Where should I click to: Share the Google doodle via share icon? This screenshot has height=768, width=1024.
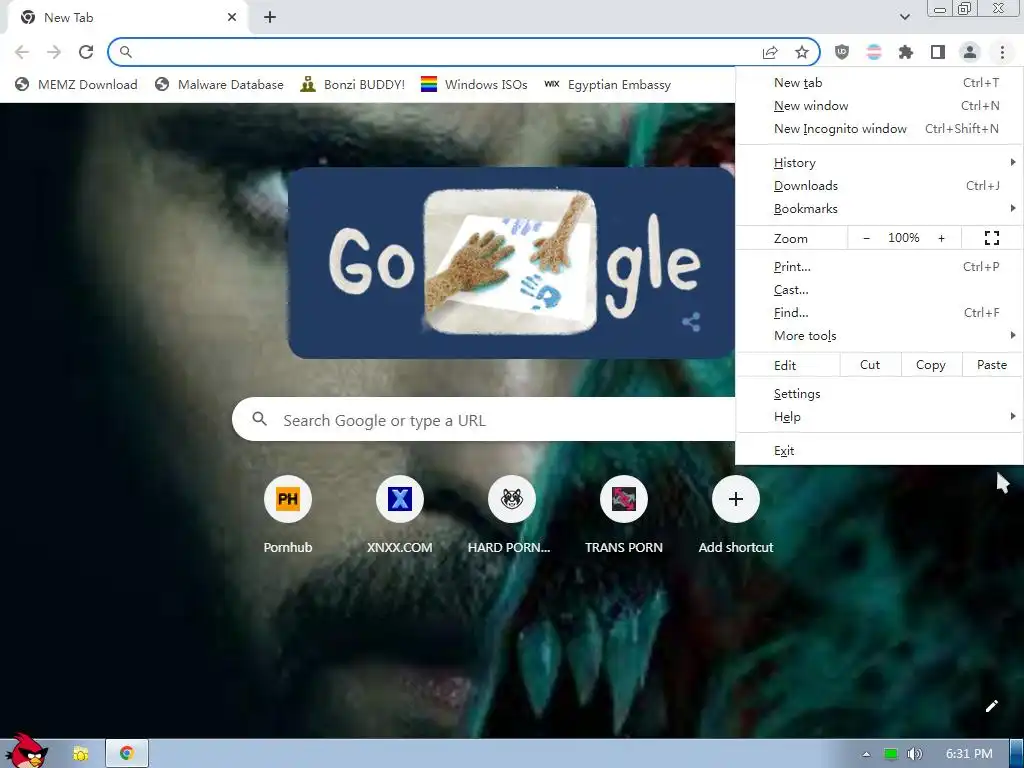click(x=691, y=322)
